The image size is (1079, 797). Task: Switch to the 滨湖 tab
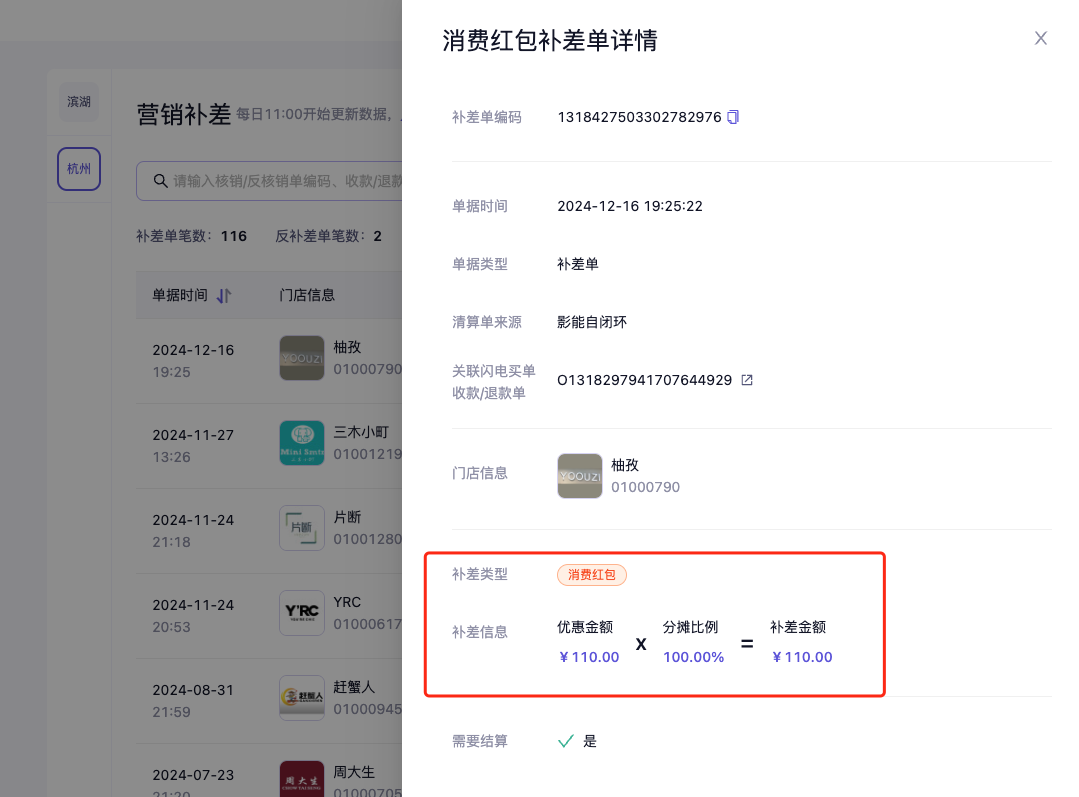pos(79,102)
